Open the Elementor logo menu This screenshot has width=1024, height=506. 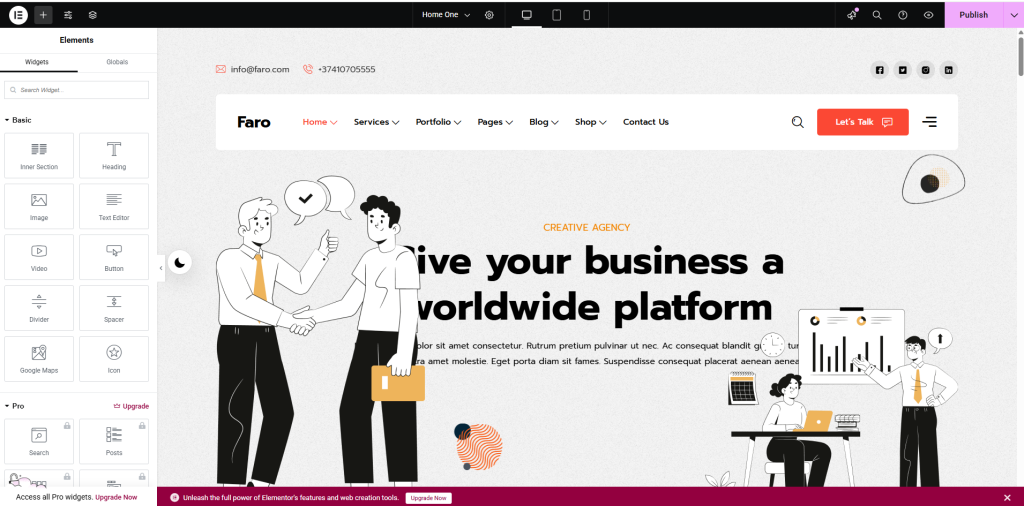[x=18, y=15]
